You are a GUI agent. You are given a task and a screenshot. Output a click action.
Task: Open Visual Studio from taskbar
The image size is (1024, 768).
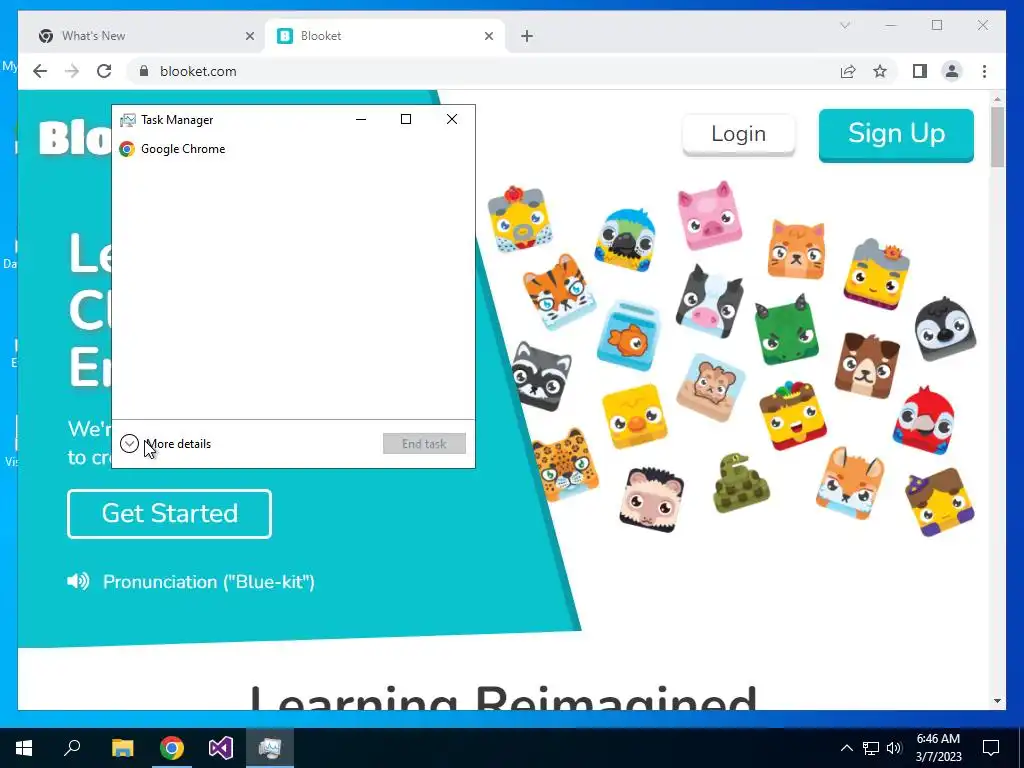pyautogui.click(x=221, y=748)
